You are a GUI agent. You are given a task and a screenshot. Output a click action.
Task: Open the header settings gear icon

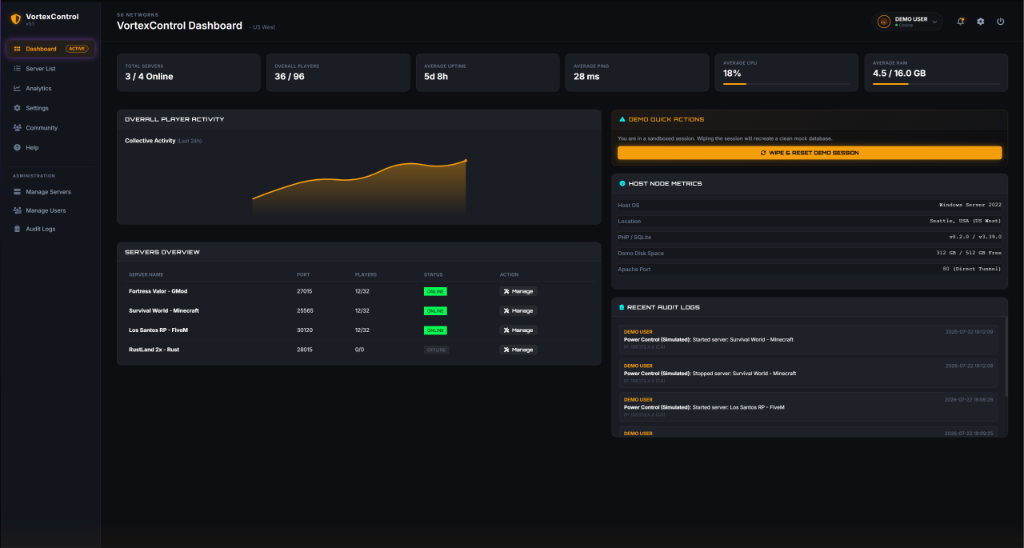click(x=980, y=22)
